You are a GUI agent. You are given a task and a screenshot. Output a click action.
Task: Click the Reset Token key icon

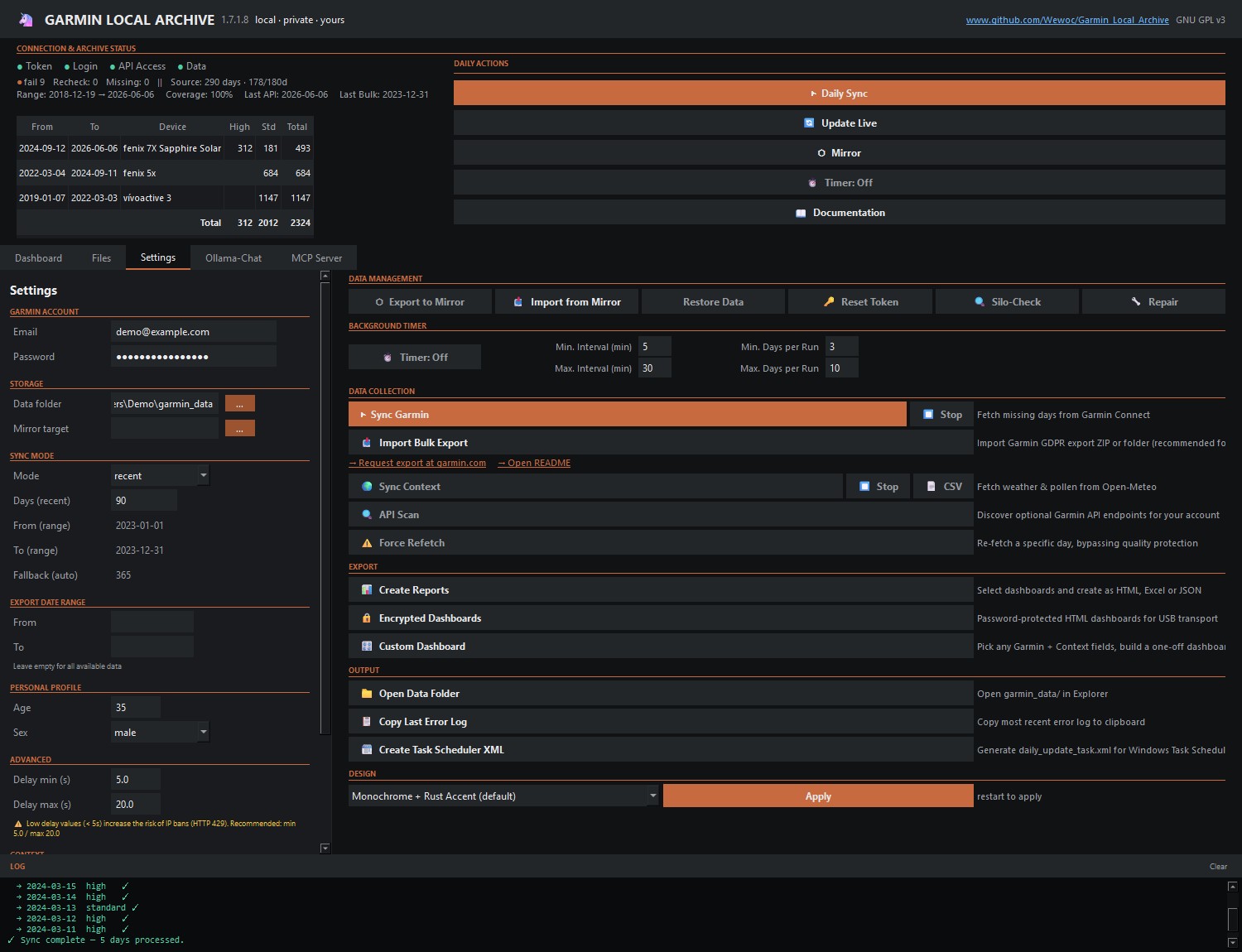point(829,301)
